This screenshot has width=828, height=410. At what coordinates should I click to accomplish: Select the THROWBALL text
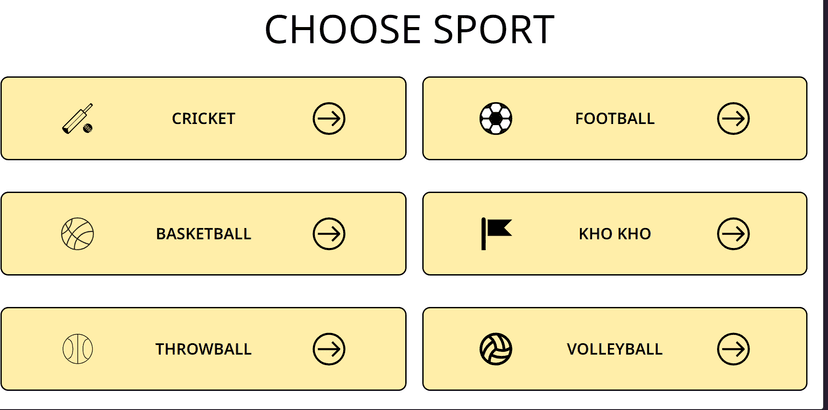click(203, 349)
